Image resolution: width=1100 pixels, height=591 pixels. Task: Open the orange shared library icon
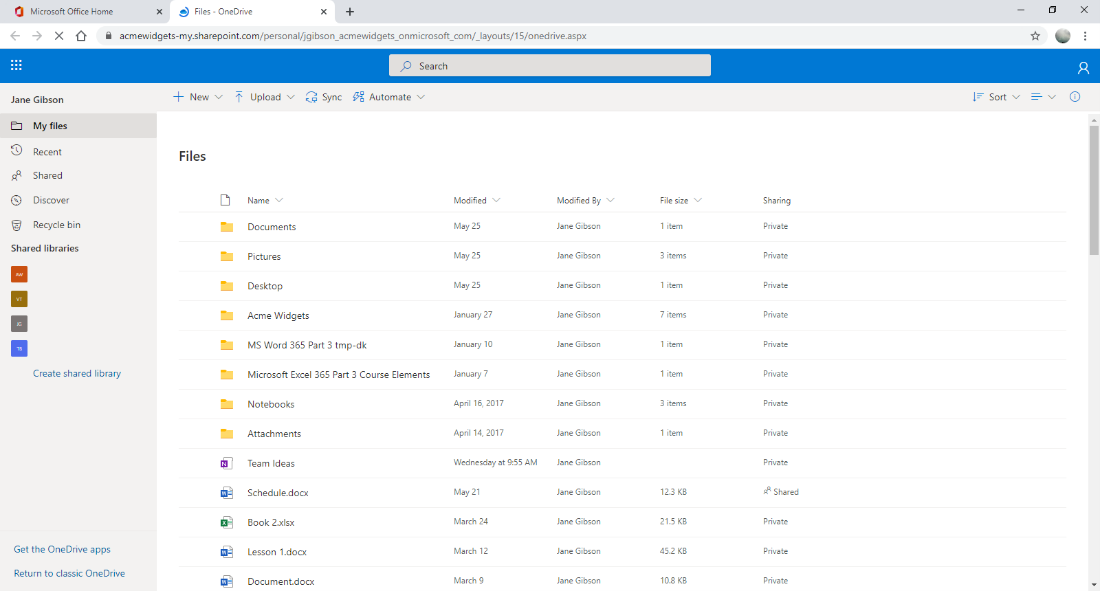[x=19, y=274]
